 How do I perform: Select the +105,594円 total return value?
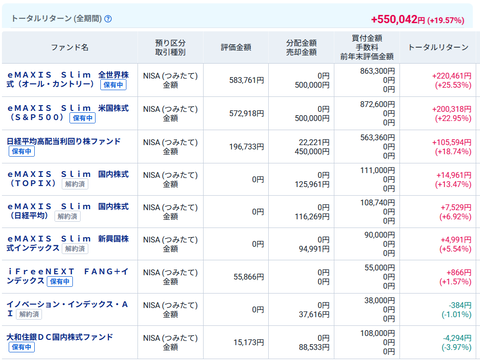pos(452,142)
